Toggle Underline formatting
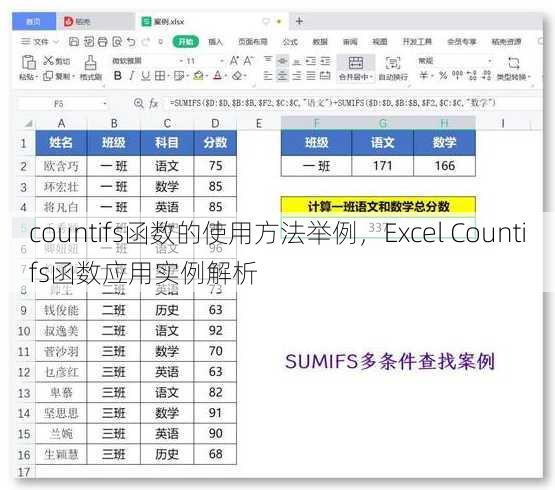This screenshot has width=555, height=490. point(145,75)
